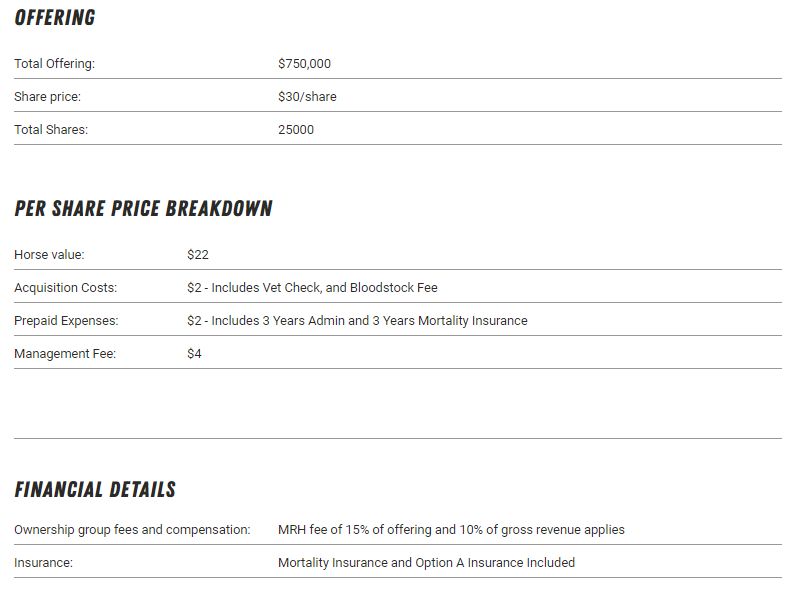Click the Prepaid Expenses label
This screenshot has height=599, width=789.
click(x=66, y=321)
